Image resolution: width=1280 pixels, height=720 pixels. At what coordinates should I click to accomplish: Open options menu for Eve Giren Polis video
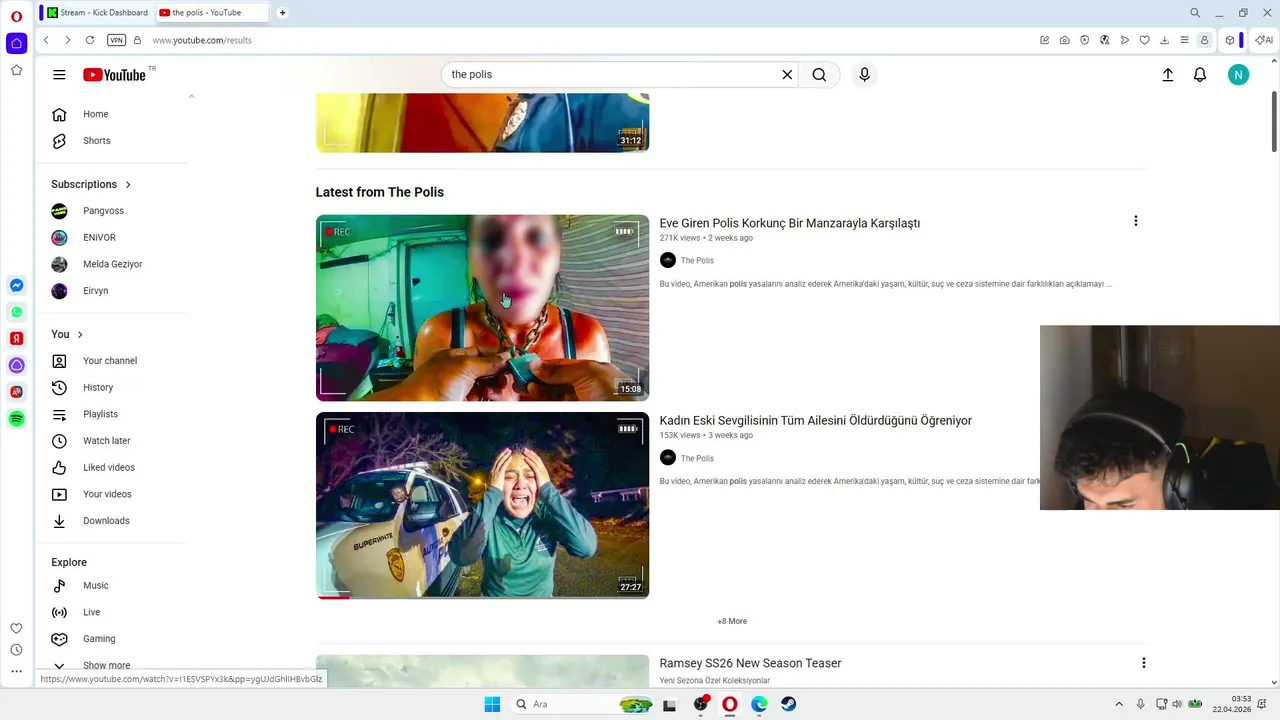(x=1135, y=221)
